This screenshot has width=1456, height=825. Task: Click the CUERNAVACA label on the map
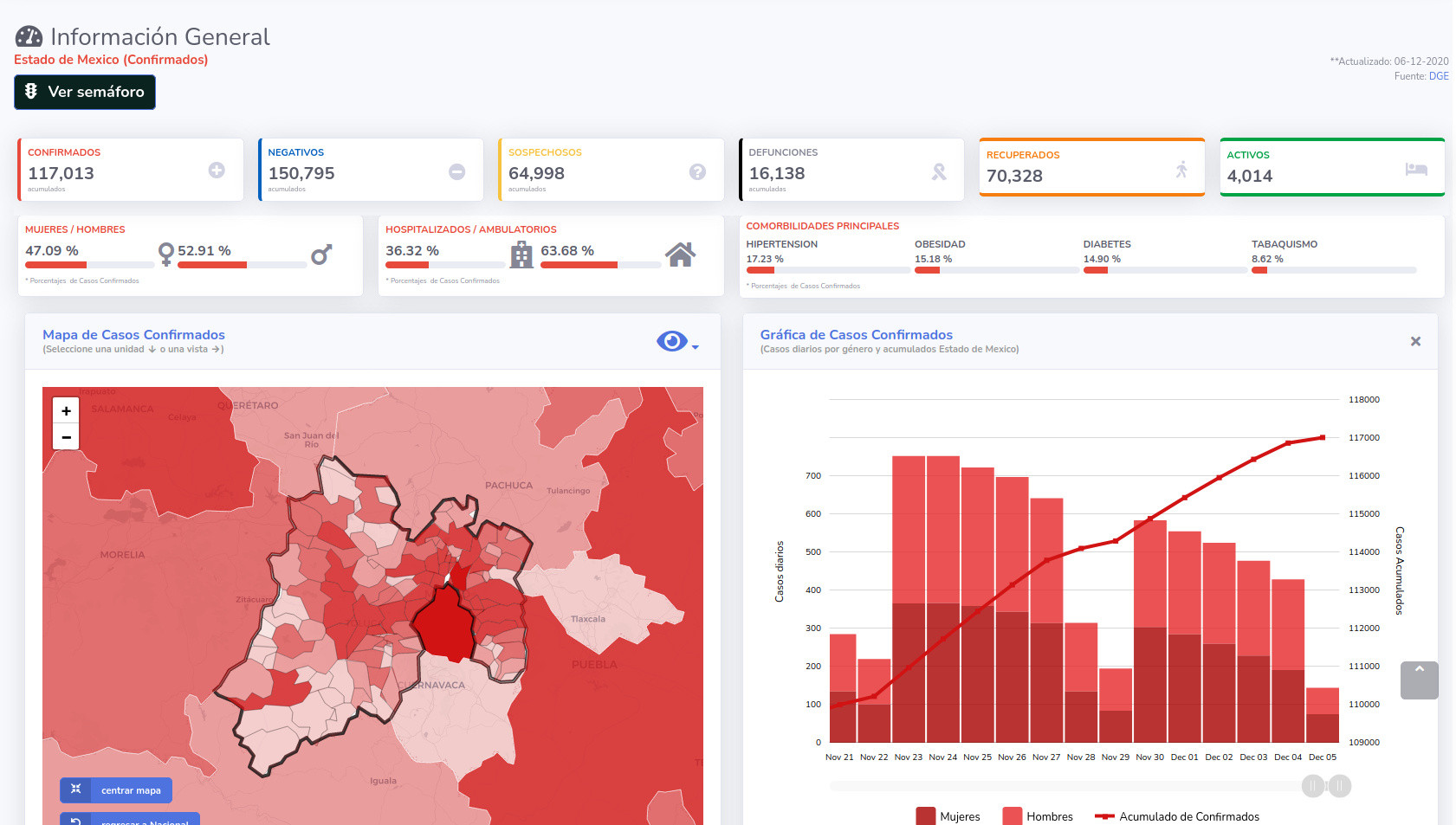431,686
